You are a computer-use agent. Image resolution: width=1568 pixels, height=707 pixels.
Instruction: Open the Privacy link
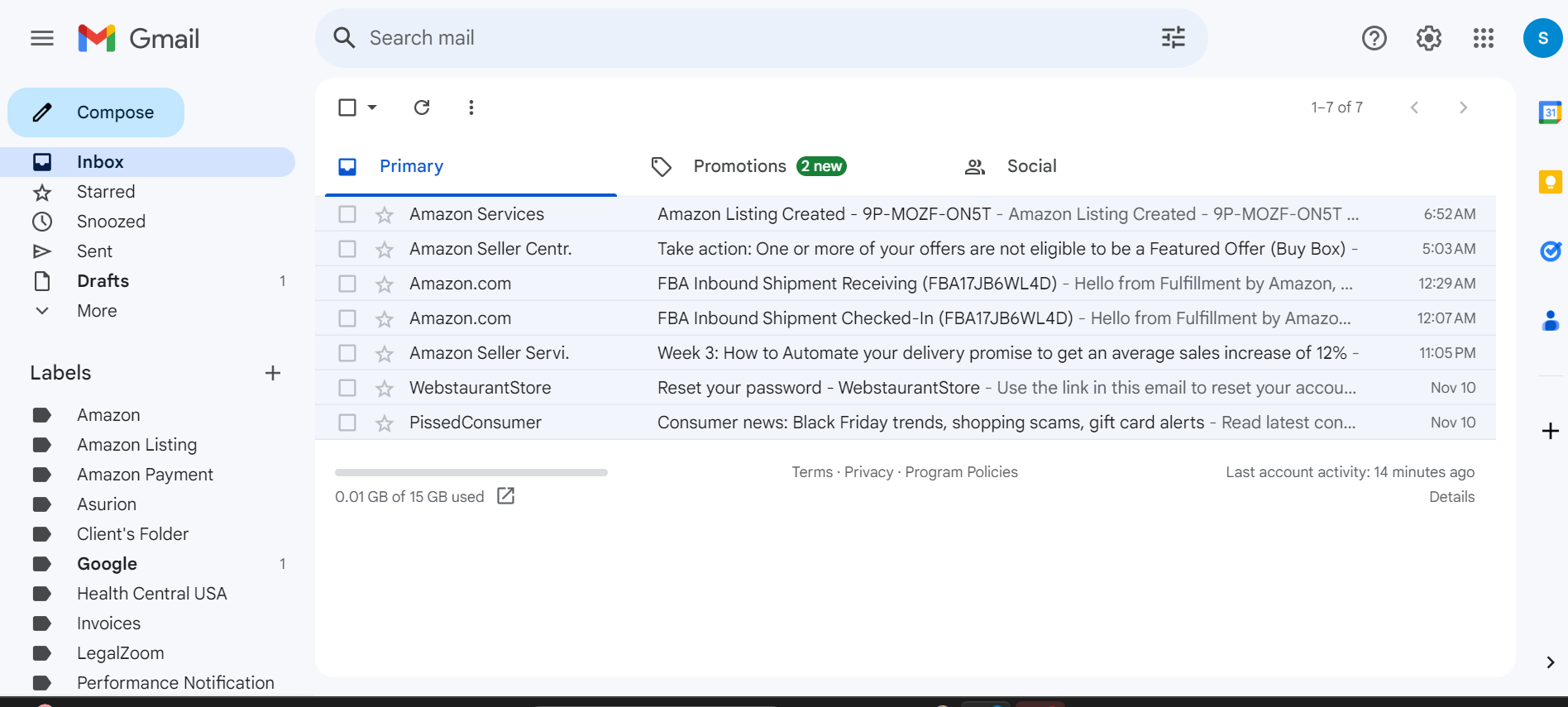[x=868, y=472]
